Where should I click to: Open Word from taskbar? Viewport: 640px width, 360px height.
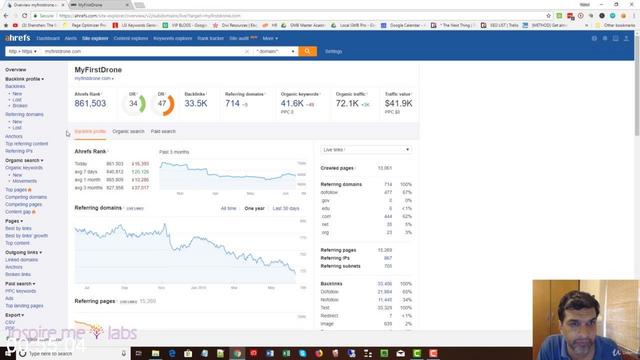270,353
